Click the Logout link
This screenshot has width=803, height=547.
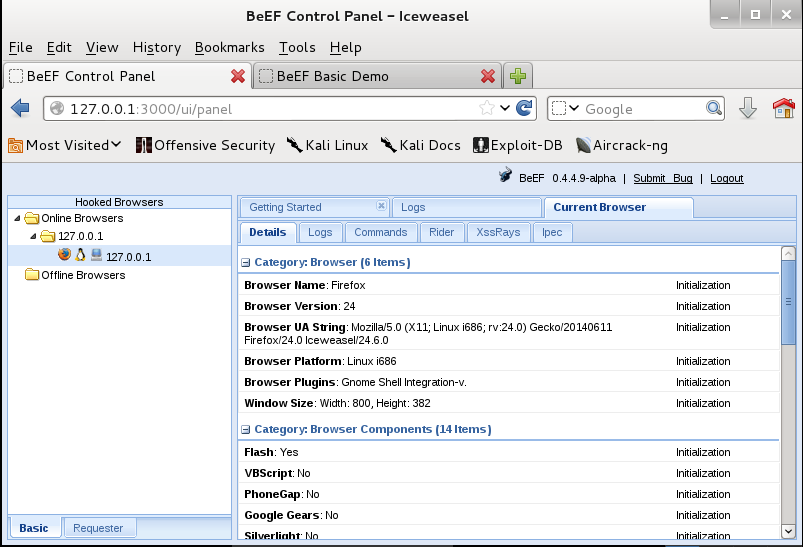pos(727,178)
